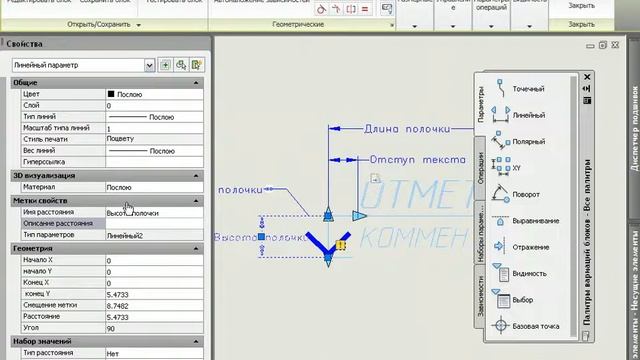This screenshot has height=360, width=640.
Task: Click the Смещение метки value 8.7482
Action: [x=154, y=306]
